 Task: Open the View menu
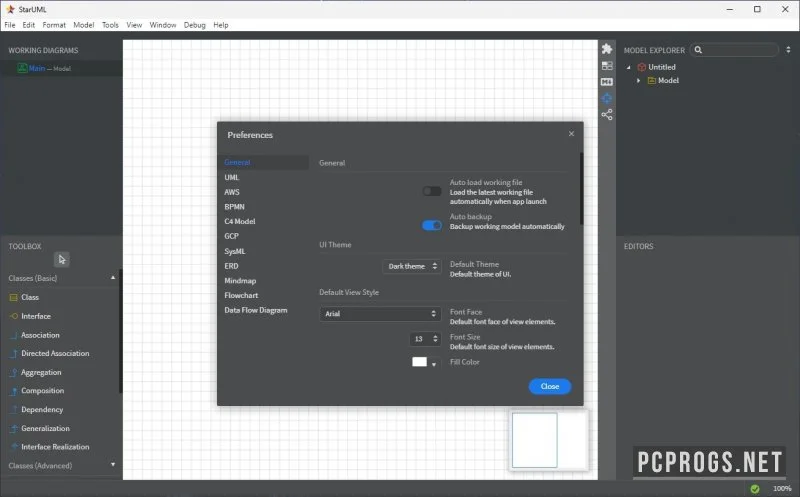pos(134,24)
